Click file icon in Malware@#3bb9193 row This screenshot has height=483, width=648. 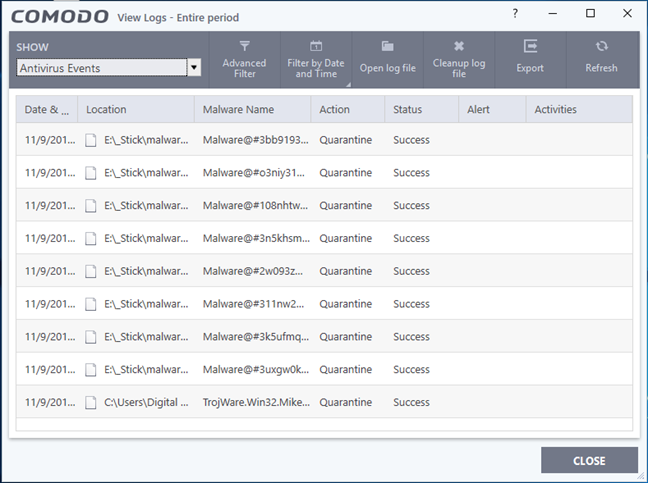91,140
